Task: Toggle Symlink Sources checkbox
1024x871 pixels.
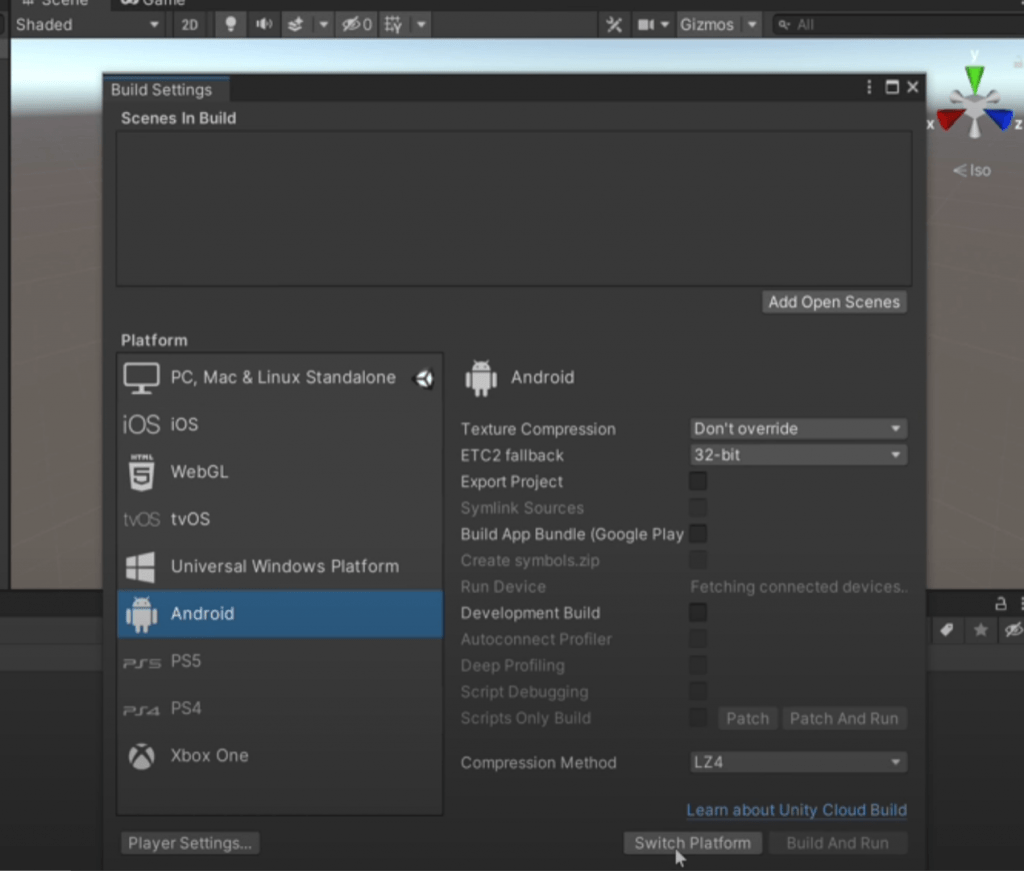Action: pyautogui.click(x=698, y=507)
